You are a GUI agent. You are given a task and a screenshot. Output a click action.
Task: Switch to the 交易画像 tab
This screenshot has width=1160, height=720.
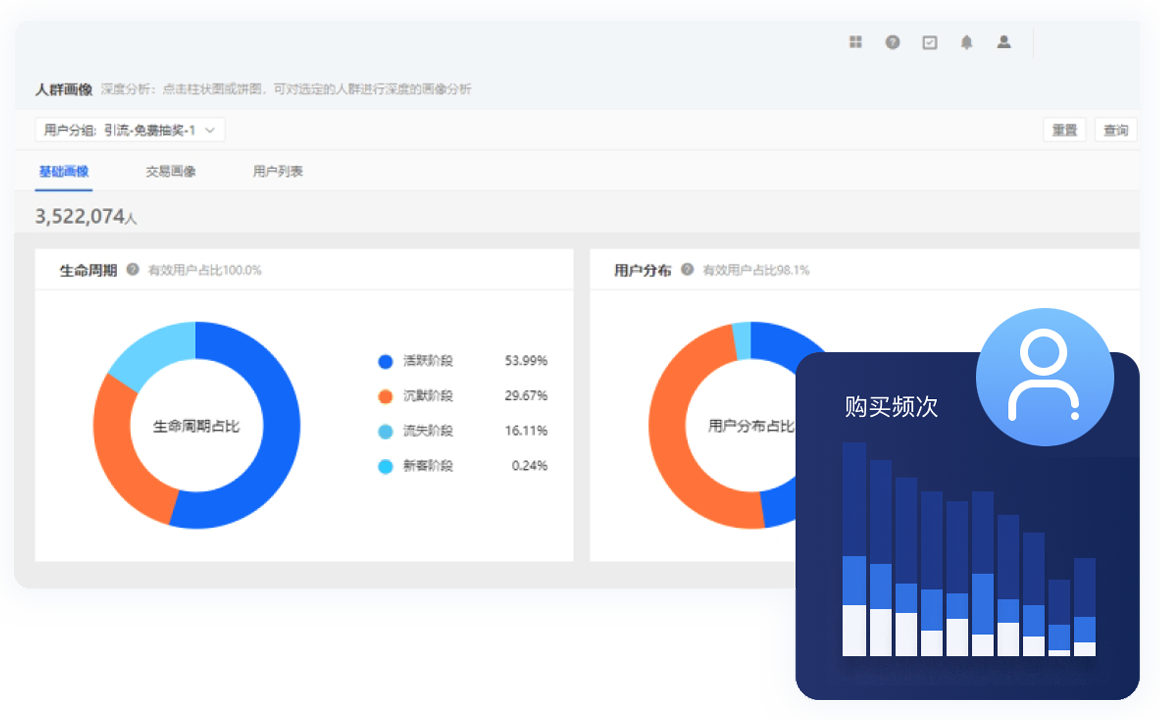[171, 172]
